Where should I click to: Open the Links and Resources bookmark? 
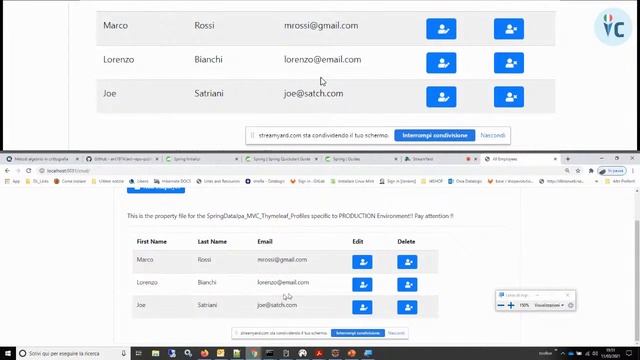coord(218,181)
